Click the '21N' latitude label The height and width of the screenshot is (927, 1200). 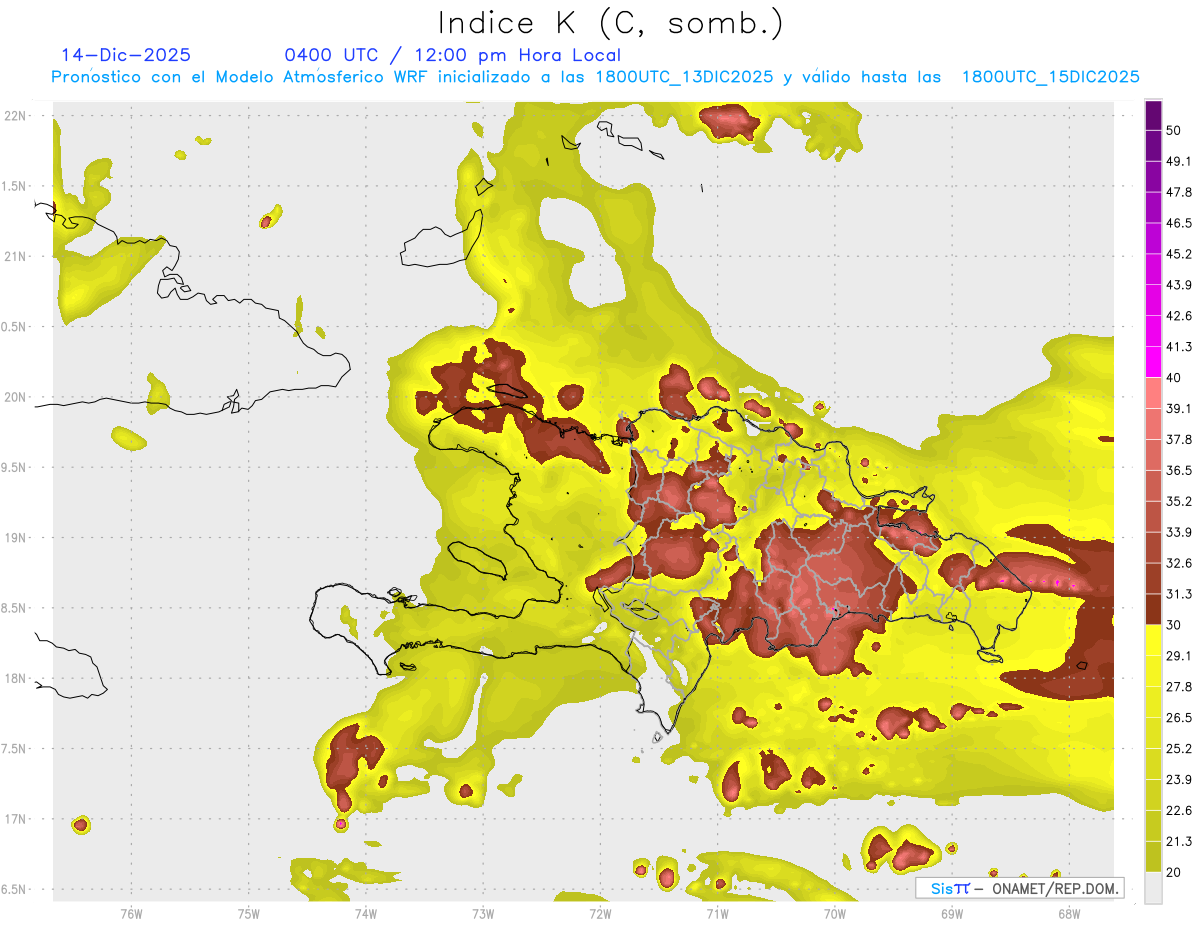pyautogui.click(x=16, y=256)
